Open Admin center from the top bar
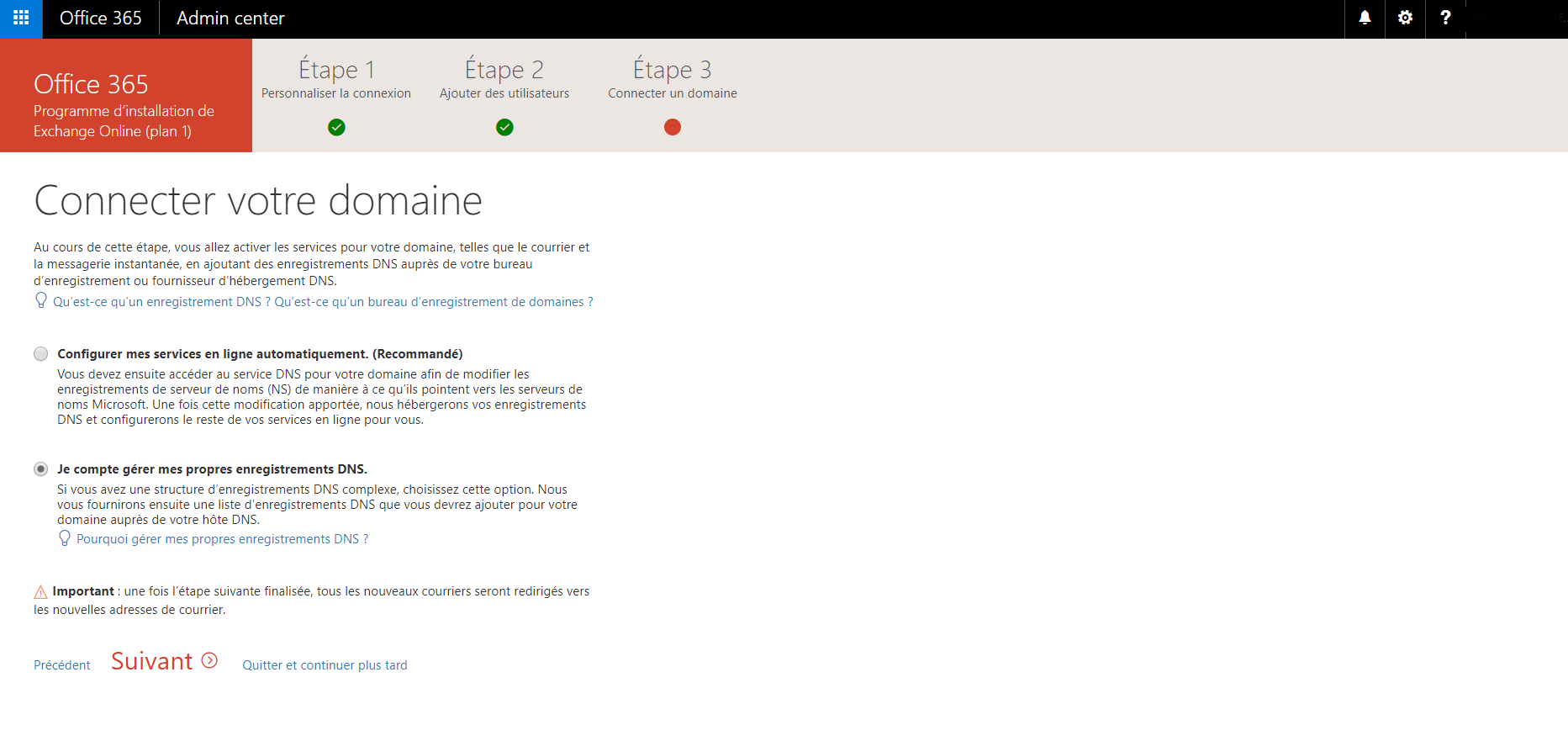The width and height of the screenshot is (1568, 741). (230, 18)
